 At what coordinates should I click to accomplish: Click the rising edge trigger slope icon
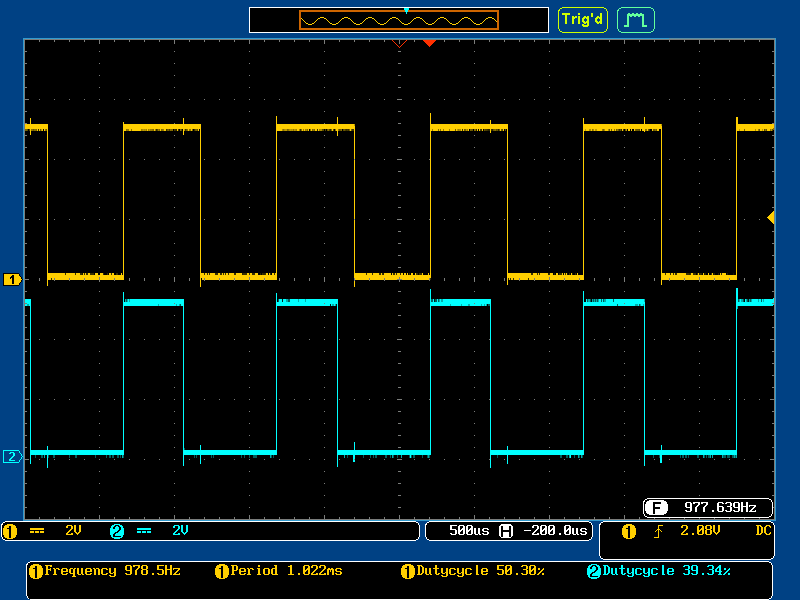(658, 532)
